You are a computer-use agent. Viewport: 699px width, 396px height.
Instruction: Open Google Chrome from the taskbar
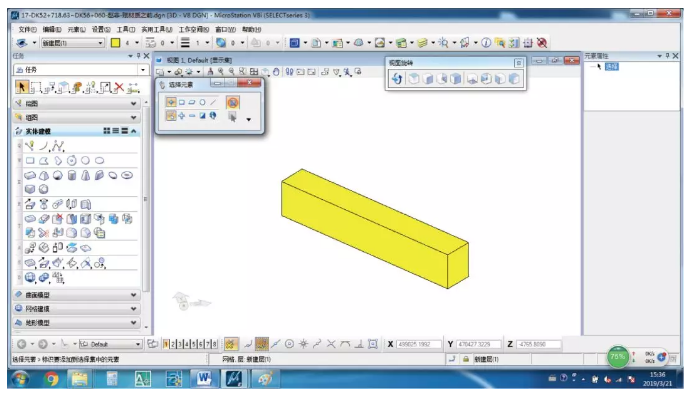[x=51, y=379]
